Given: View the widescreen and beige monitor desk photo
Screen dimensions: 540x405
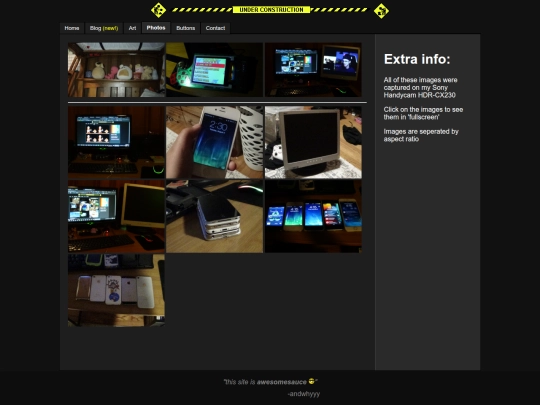Looking at the screenshot, I should pyautogui.click(x=116, y=216).
